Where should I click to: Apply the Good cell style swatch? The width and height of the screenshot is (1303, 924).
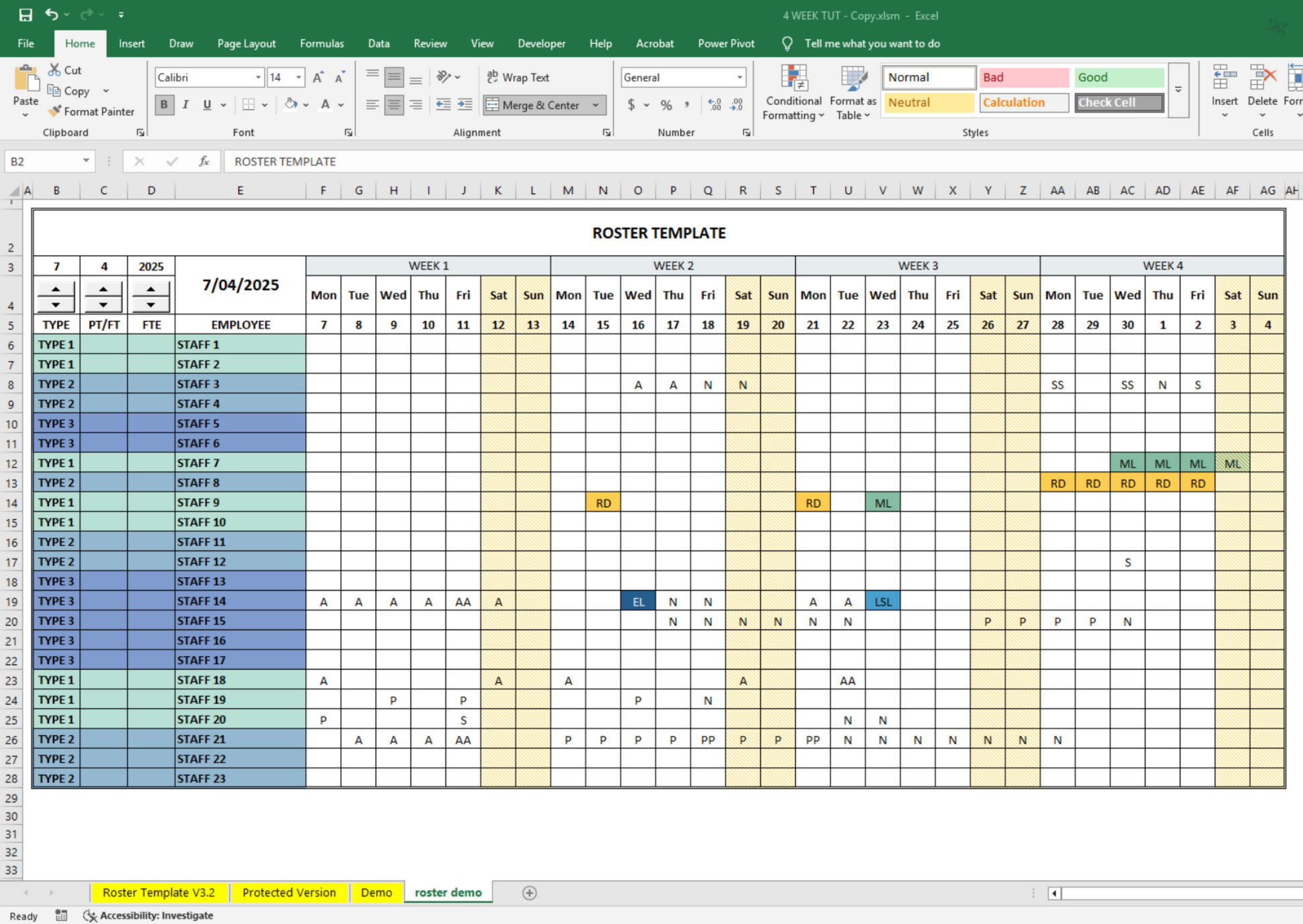[x=1118, y=77]
